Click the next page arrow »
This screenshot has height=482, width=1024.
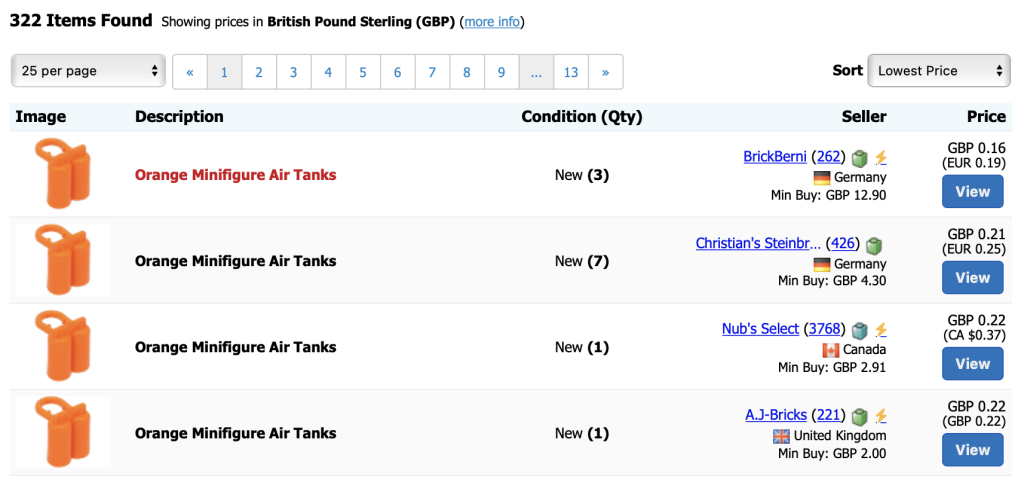pos(605,72)
